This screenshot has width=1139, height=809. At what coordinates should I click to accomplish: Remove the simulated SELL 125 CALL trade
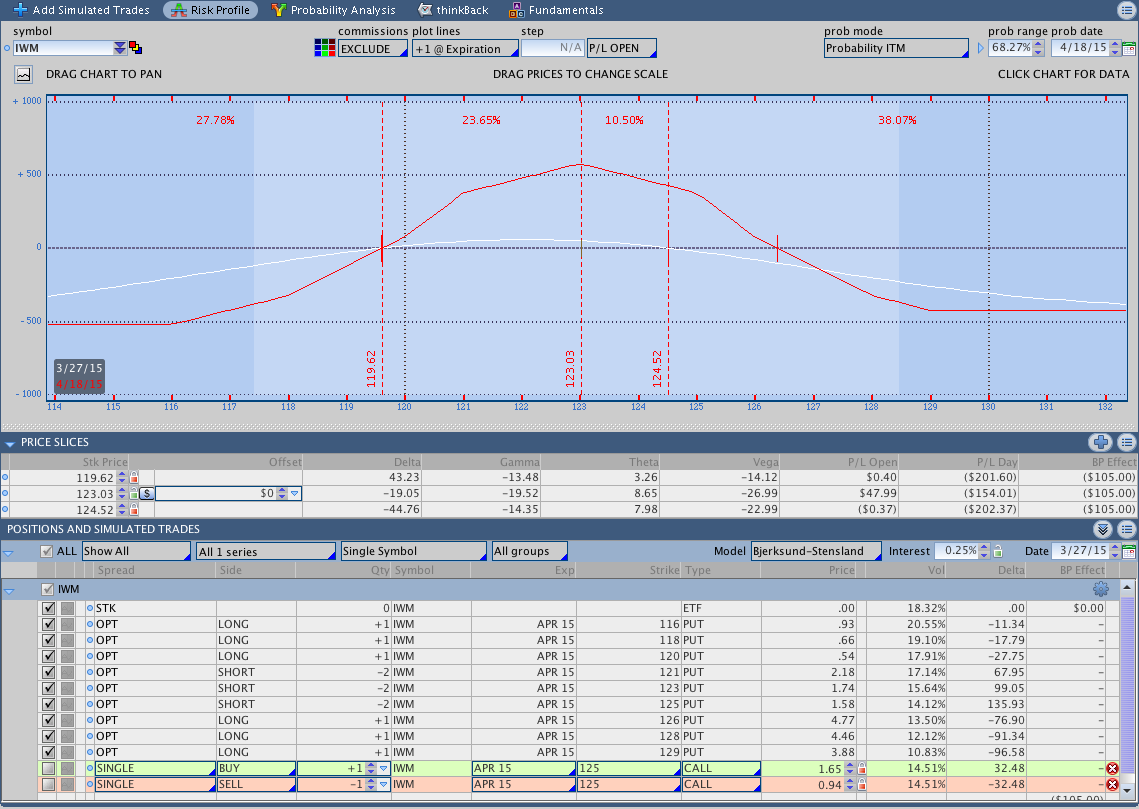(1112, 784)
